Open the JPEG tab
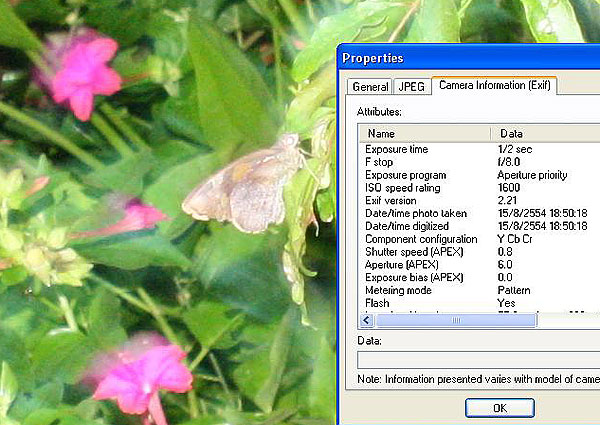Screen dimensions: 600x425 (412, 86)
